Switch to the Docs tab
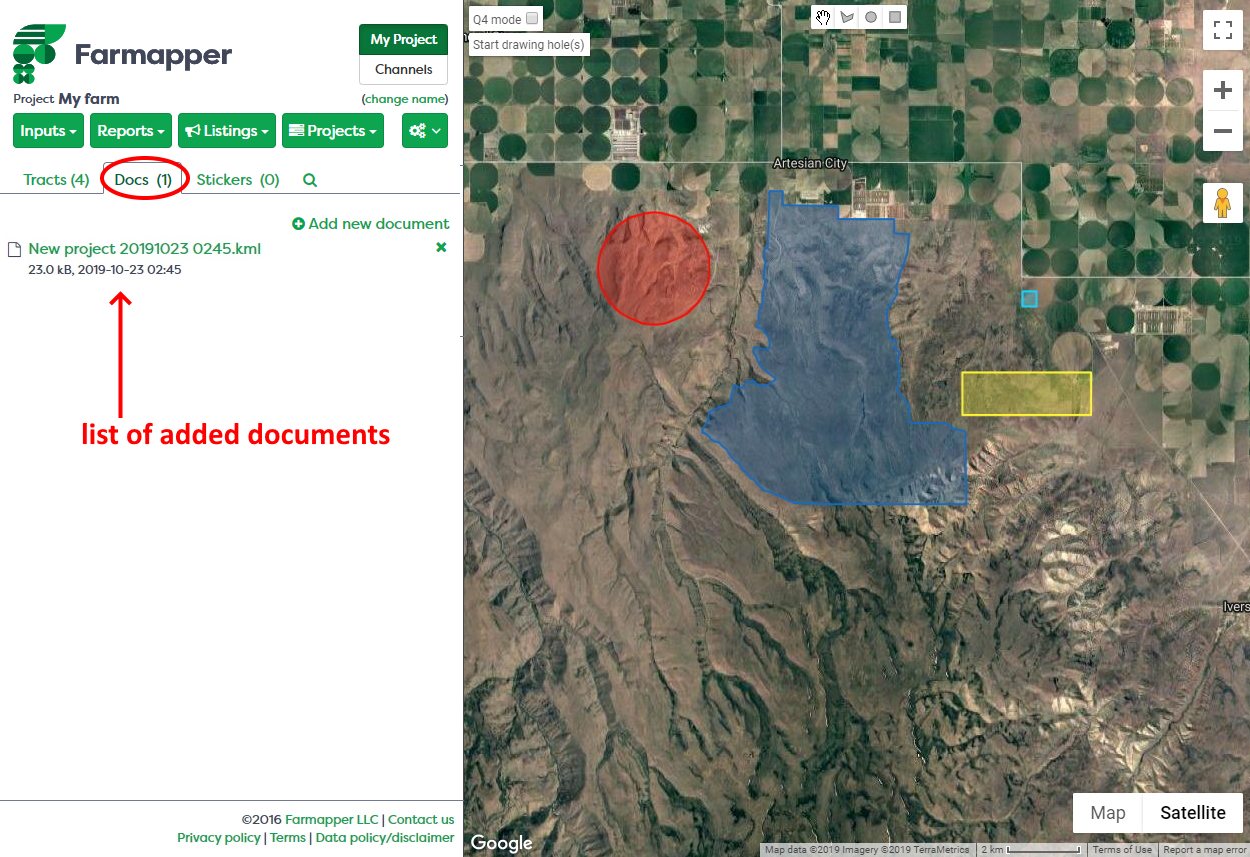 (144, 180)
